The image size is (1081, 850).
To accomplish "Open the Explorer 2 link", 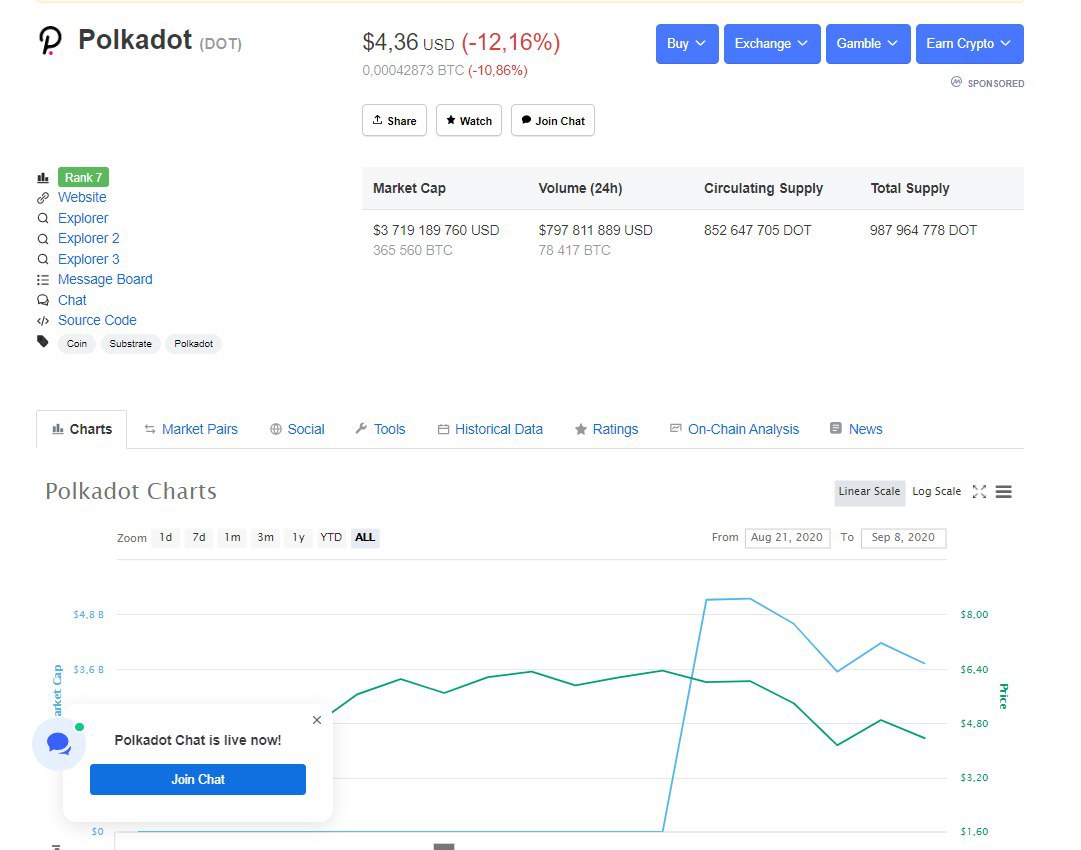I will coord(88,238).
